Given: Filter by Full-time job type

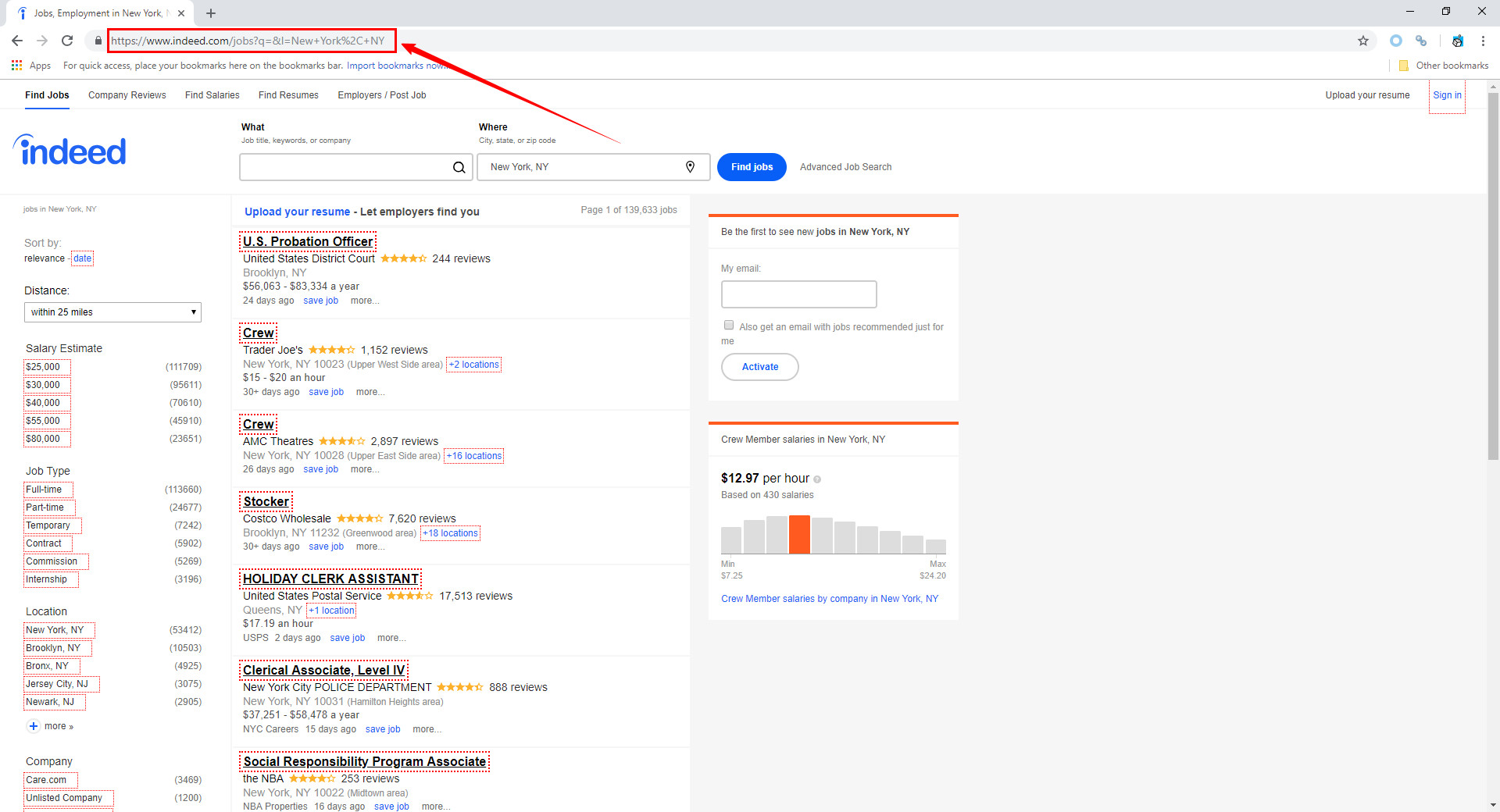Looking at the screenshot, I should (47, 490).
